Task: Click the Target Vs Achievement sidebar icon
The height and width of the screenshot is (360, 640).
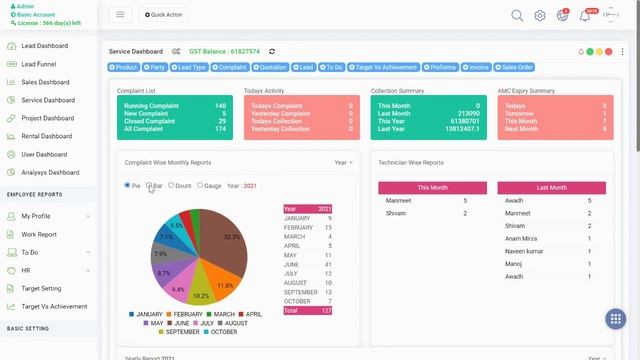Action: (11, 307)
